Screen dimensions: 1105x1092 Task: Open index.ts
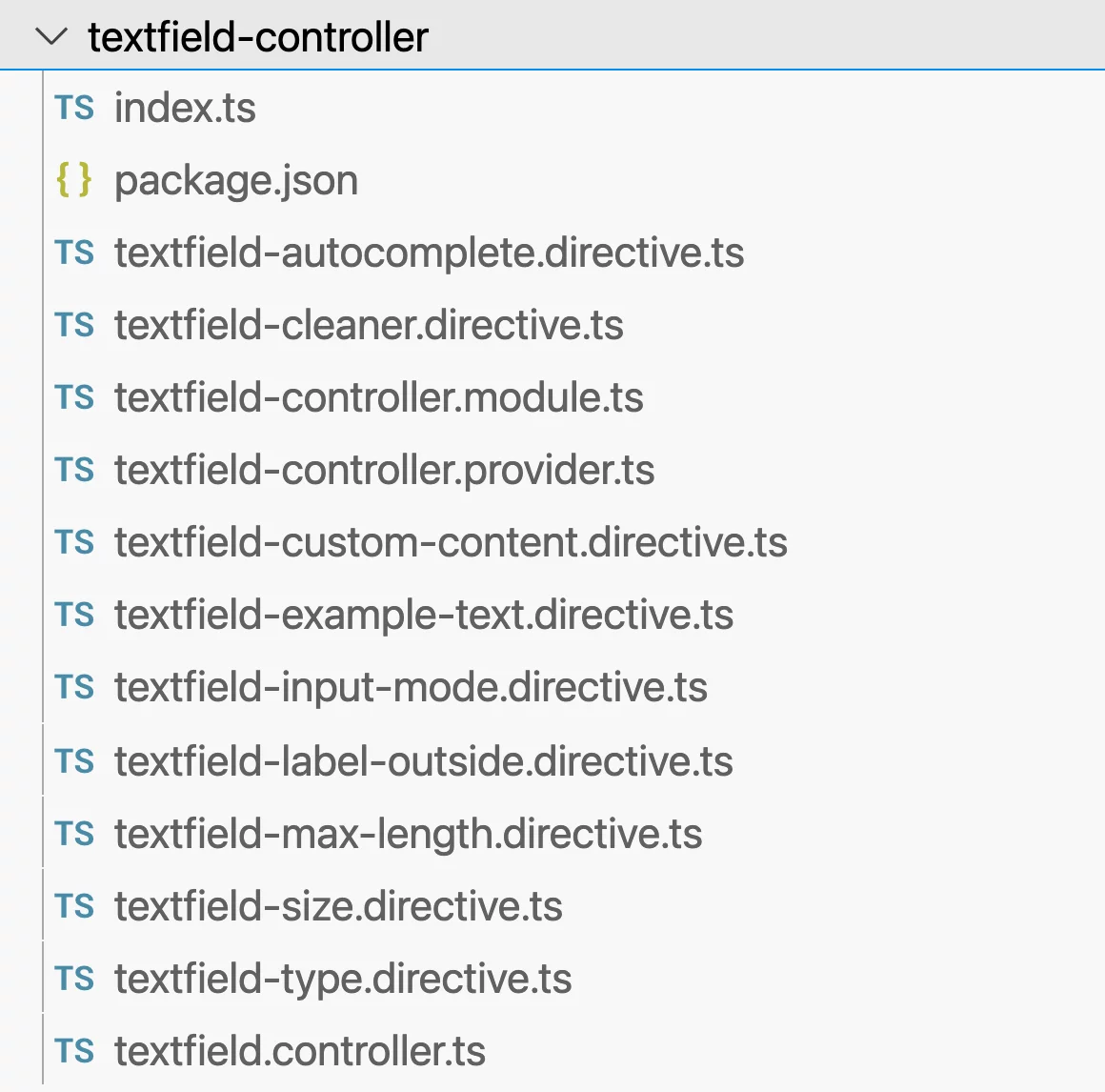point(185,108)
